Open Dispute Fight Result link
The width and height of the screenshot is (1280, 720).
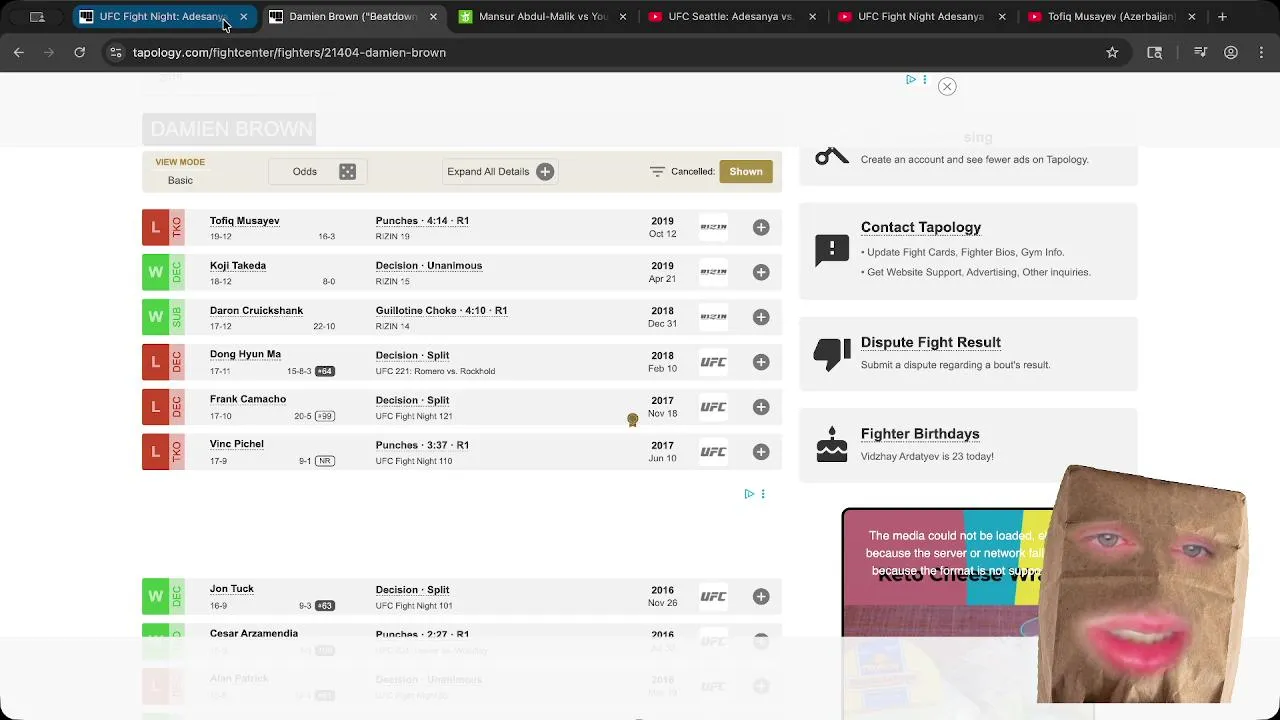(x=931, y=342)
